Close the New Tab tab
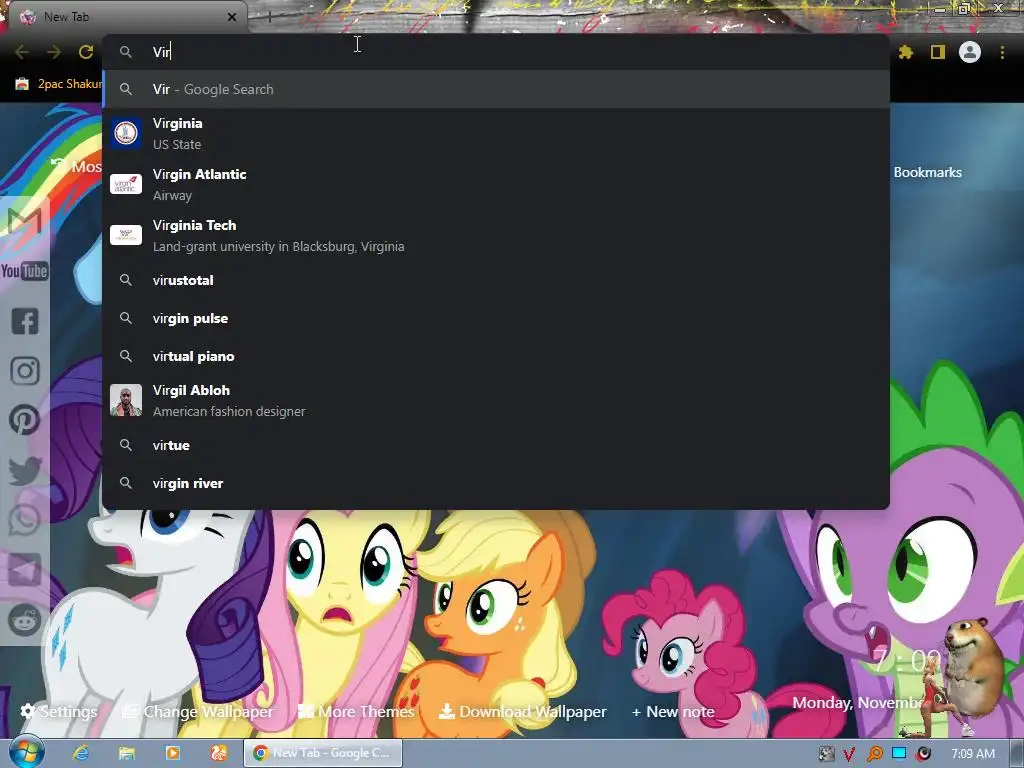 [232, 17]
